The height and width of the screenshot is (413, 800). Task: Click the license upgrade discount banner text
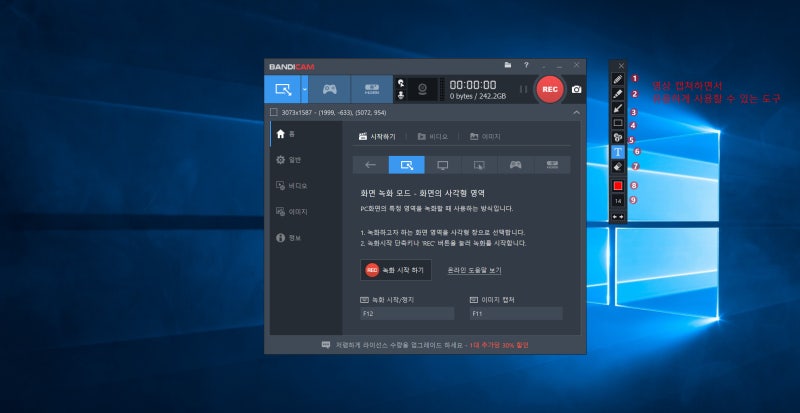coord(432,345)
